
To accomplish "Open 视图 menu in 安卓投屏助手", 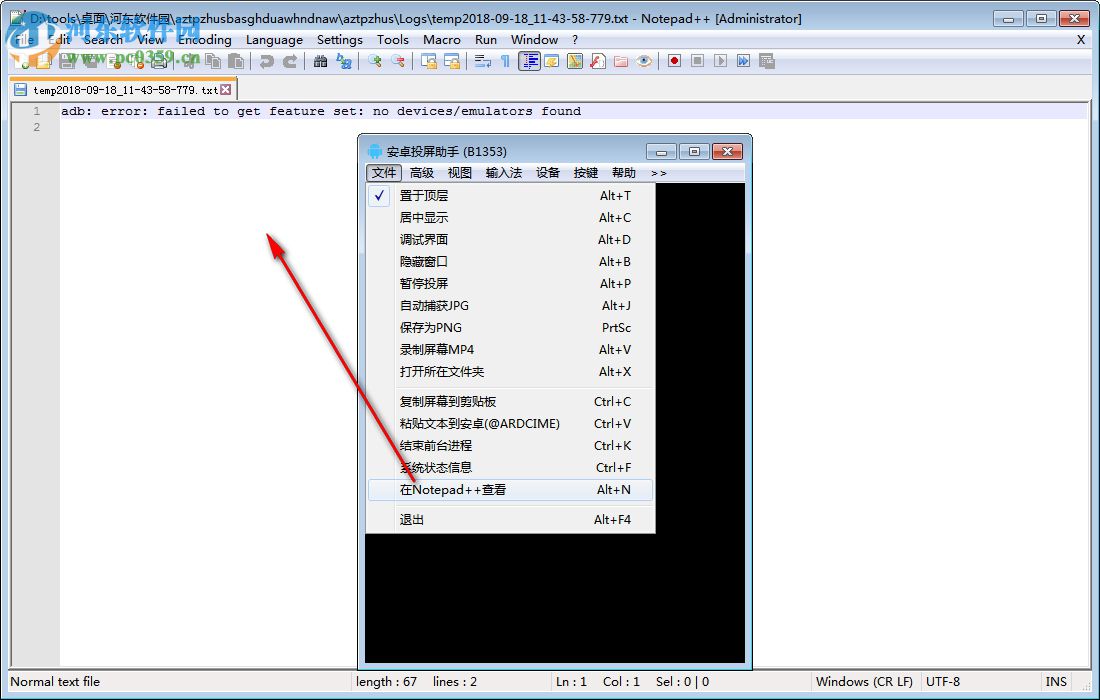I will (x=460, y=173).
